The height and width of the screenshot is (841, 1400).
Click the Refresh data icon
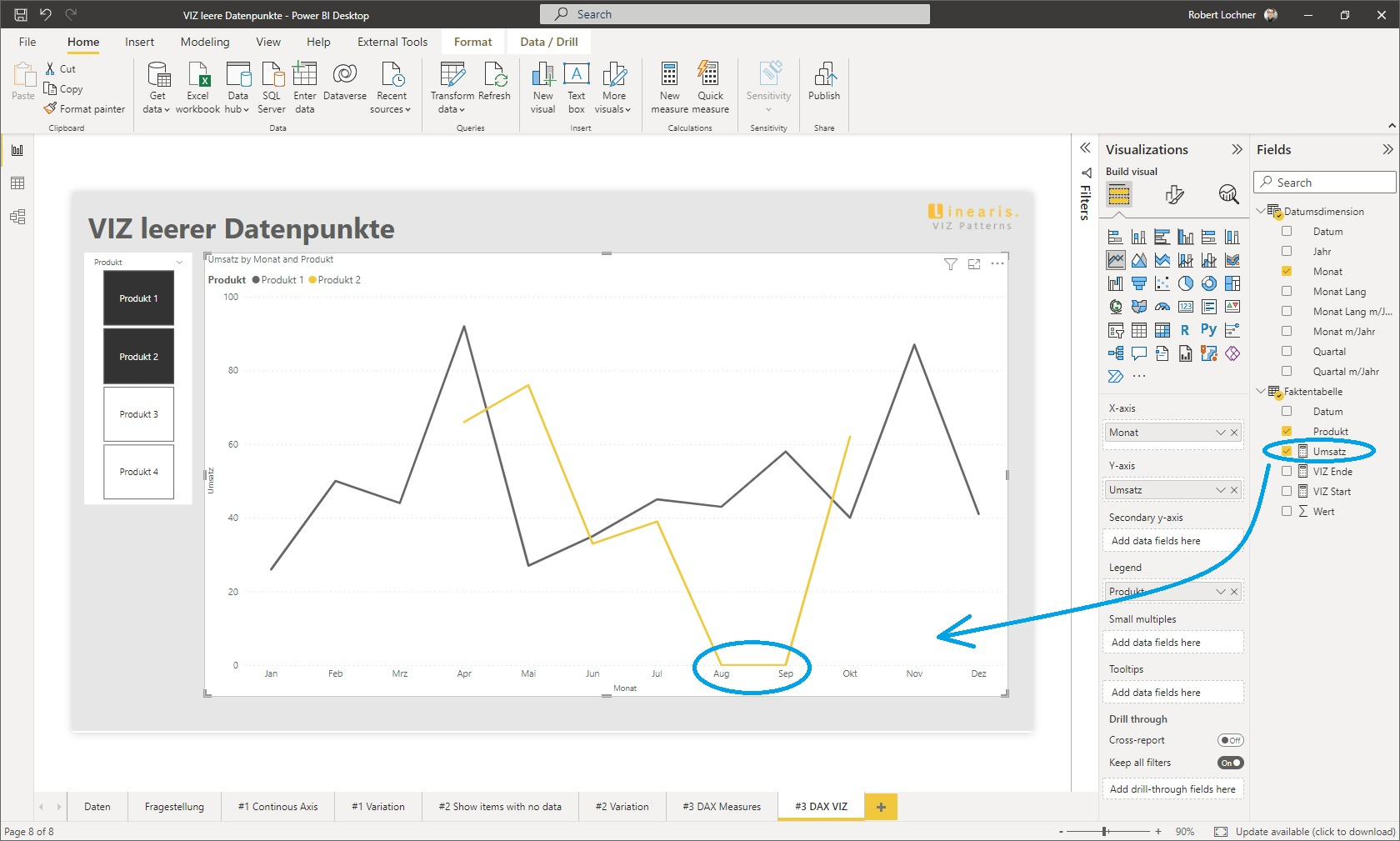pyautogui.click(x=495, y=79)
